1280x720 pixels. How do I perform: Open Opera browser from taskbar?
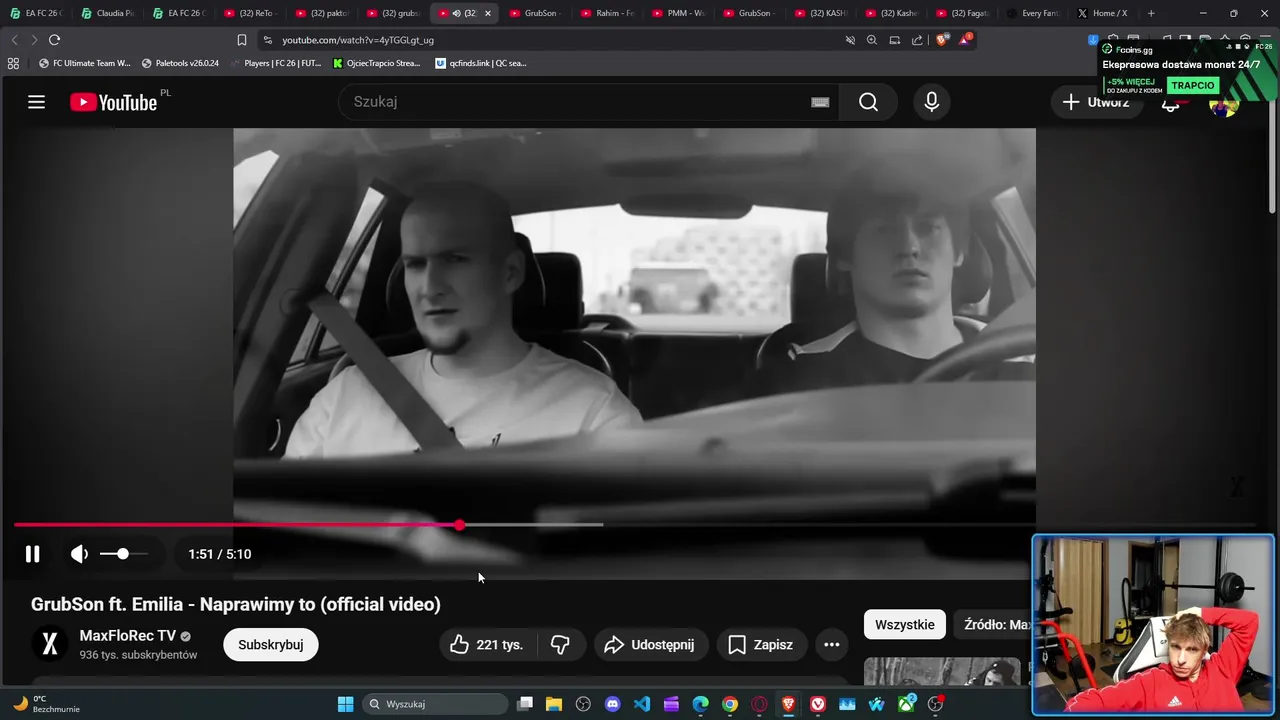pyautogui.click(x=760, y=704)
